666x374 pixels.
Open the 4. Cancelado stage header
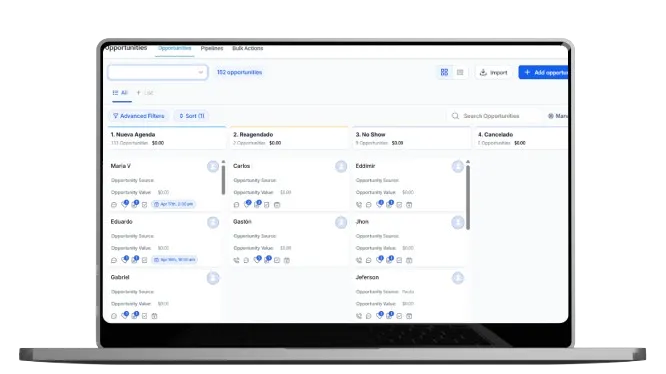(x=522, y=138)
